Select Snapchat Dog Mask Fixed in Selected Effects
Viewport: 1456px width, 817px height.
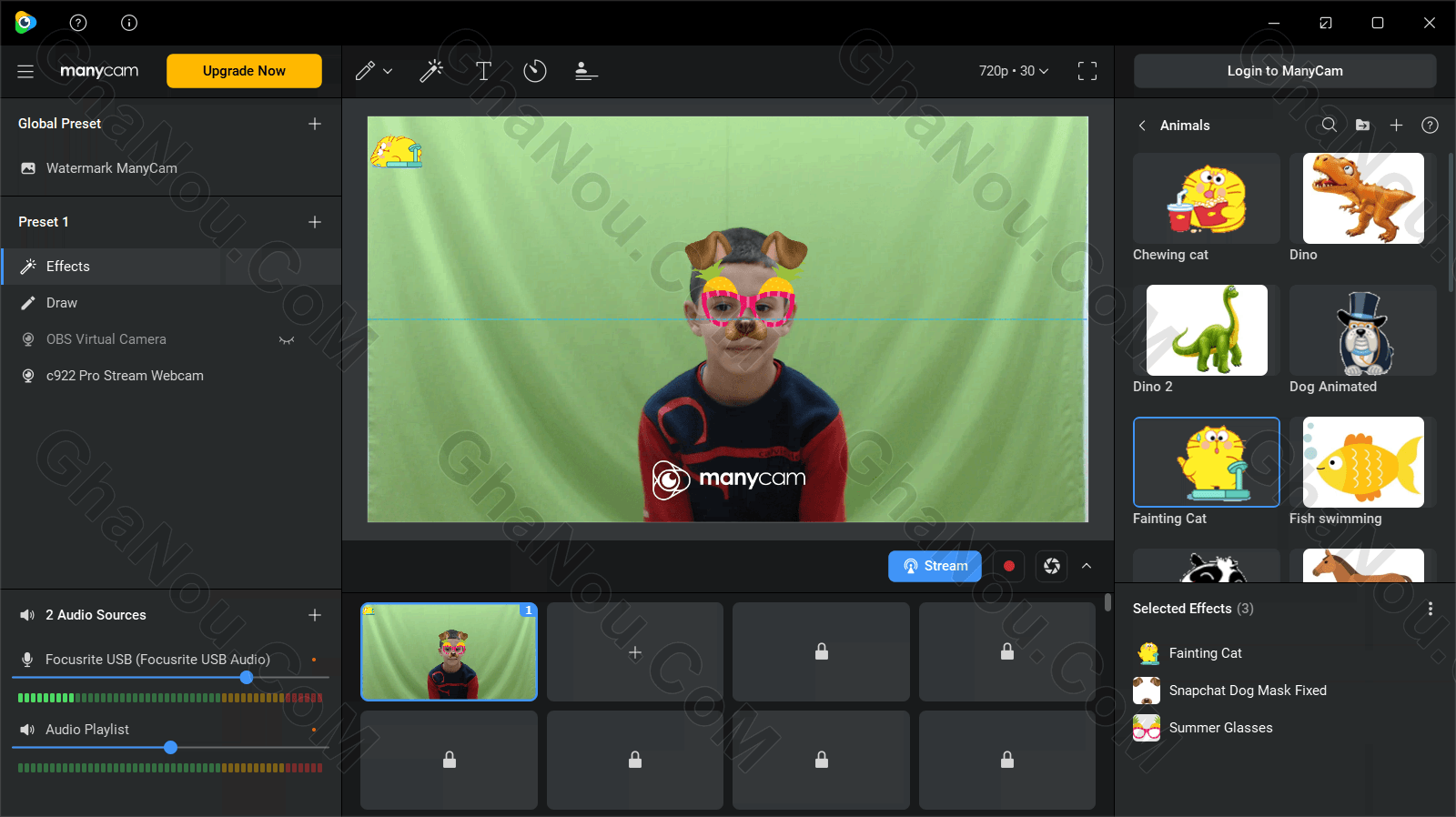tap(1283, 691)
